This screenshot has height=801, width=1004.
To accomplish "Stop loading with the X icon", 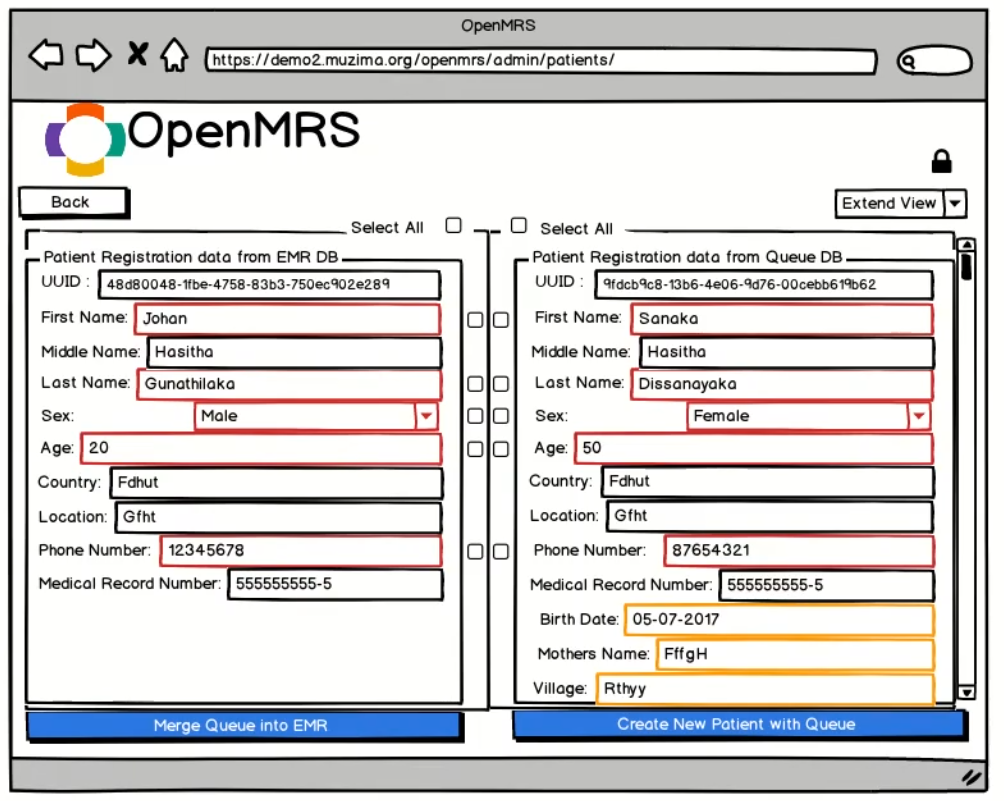I will point(137,54).
